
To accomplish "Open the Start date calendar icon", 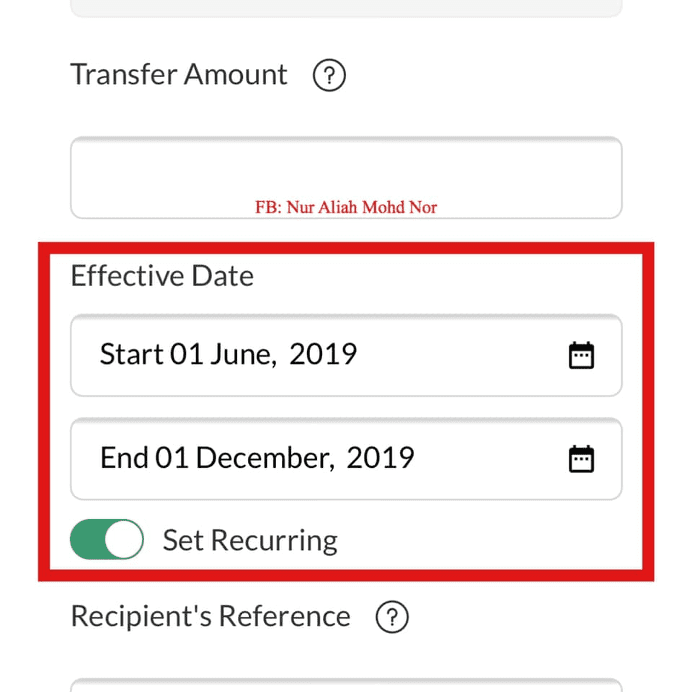I will pos(581,355).
